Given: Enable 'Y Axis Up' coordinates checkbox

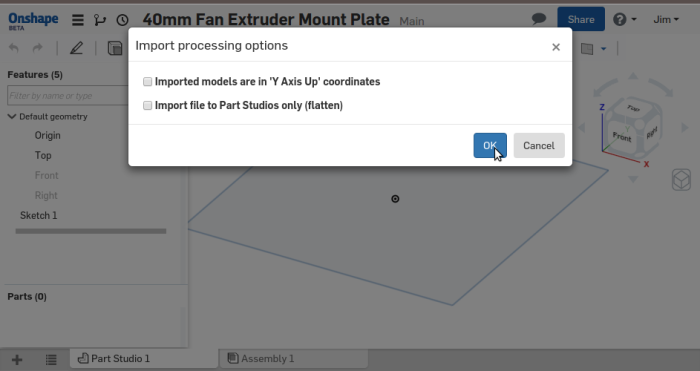Looking at the screenshot, I should 147,82.
